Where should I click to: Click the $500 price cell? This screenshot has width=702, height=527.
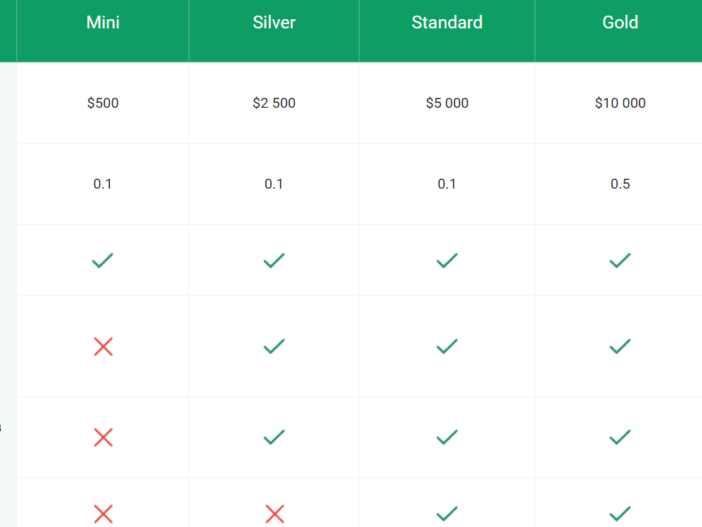pyautogui.click(x=103, y=103)
